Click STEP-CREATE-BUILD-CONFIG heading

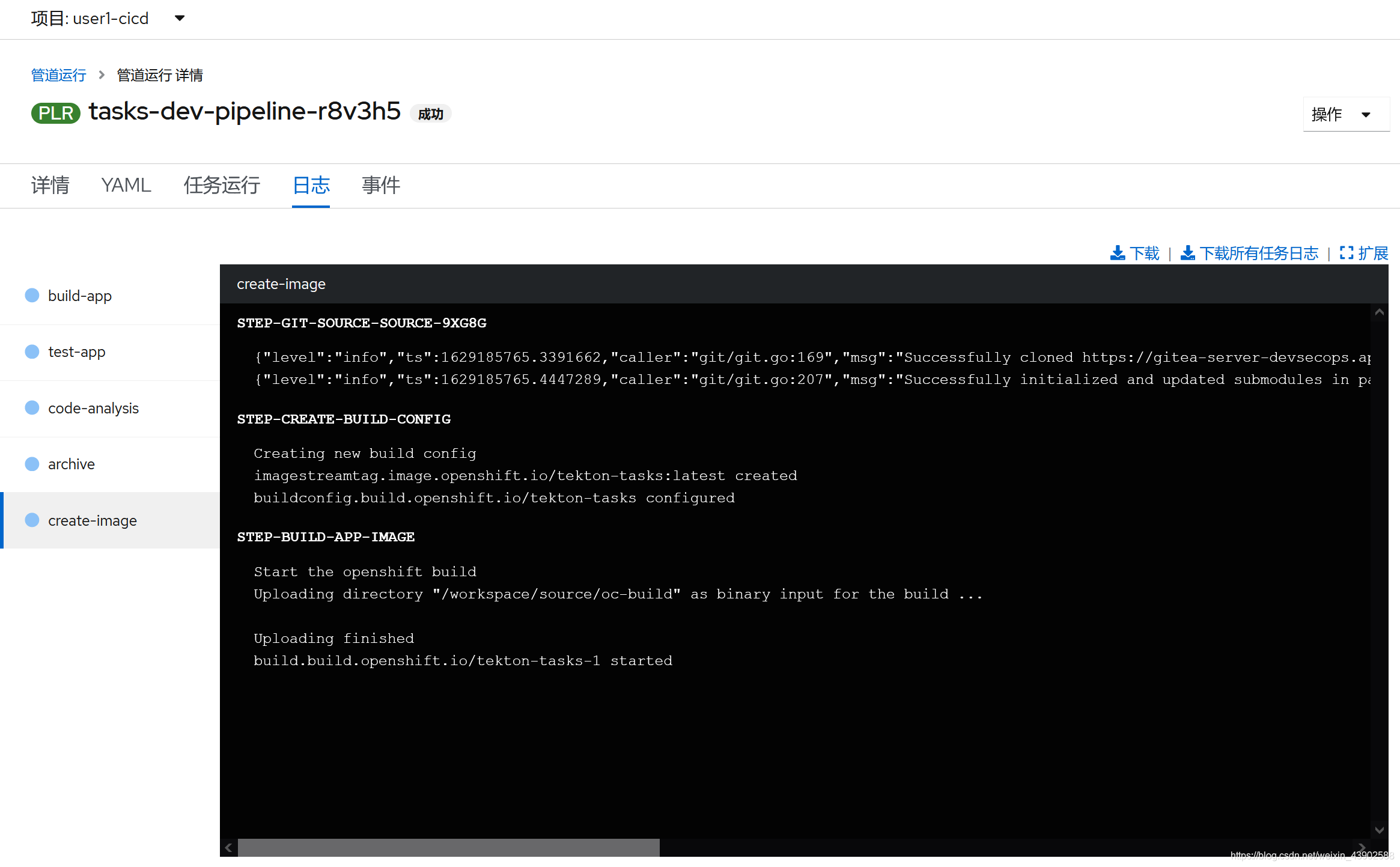coord(344,419)
